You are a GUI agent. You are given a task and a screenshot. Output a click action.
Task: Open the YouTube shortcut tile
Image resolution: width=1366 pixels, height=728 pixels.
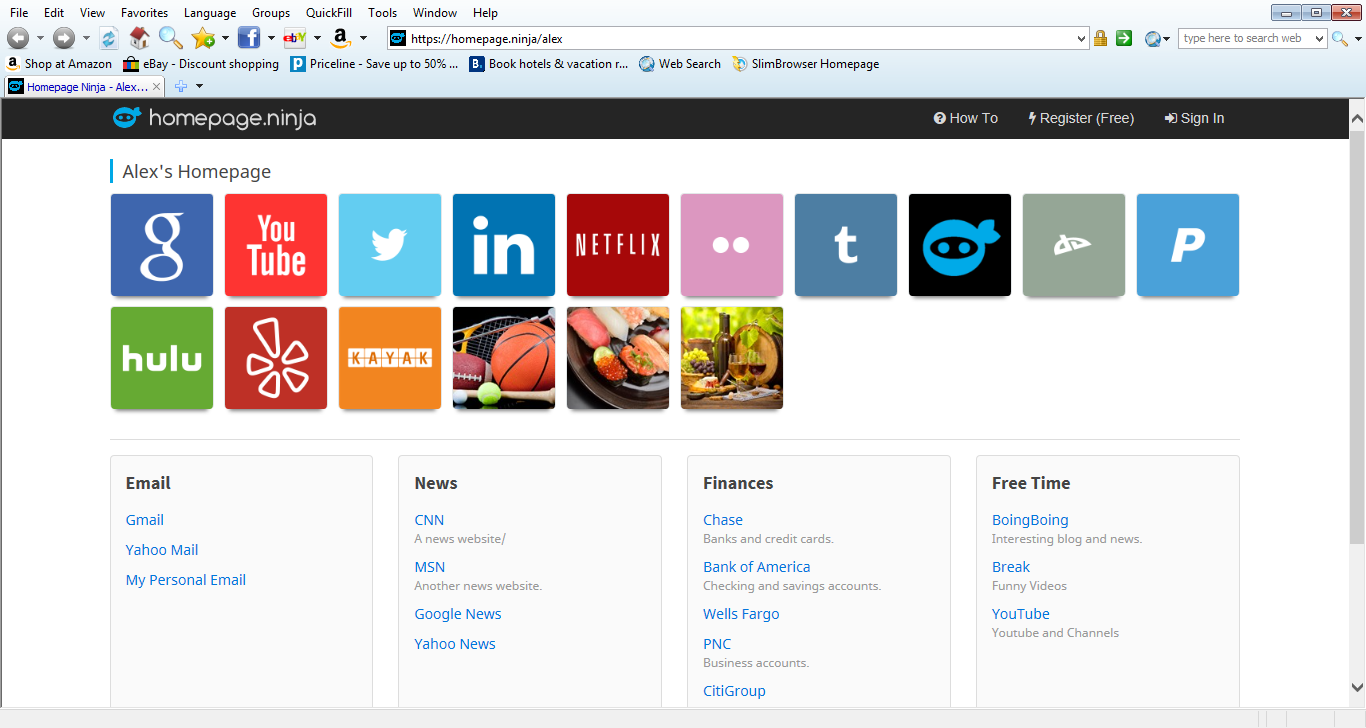(x=275, y=244)
